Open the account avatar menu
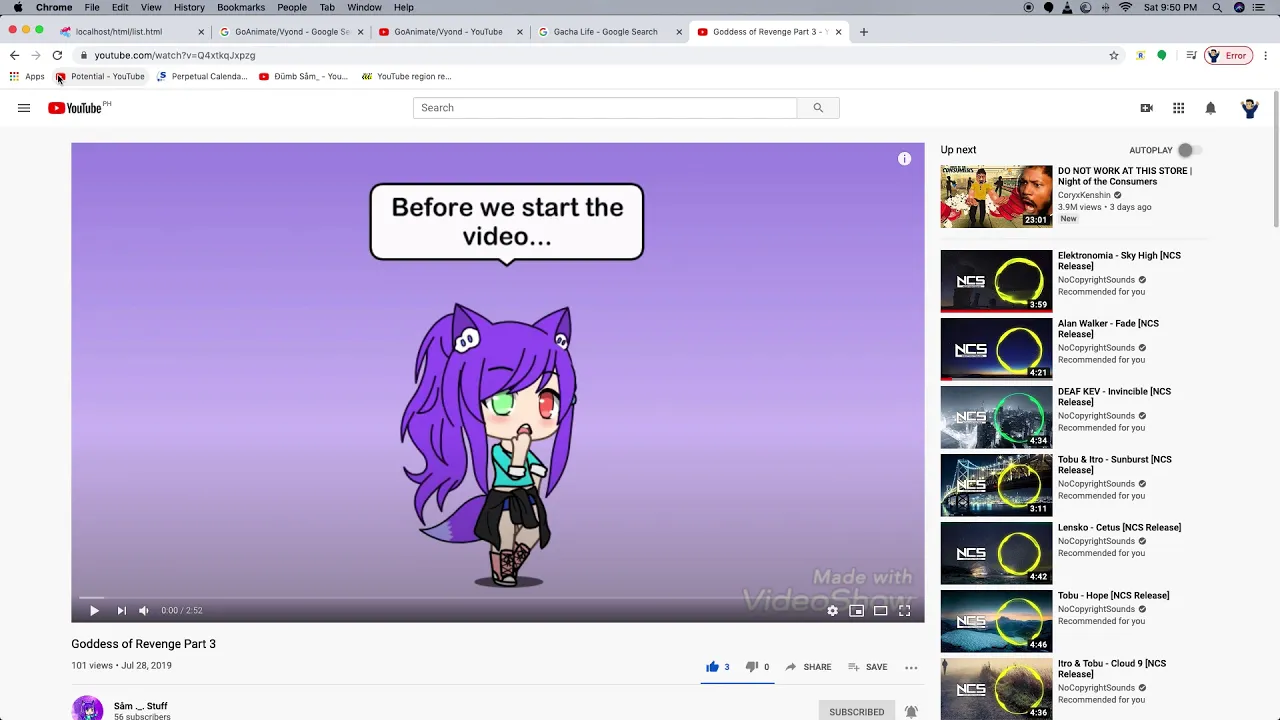Image resolution: width=1280 pixels, height=720 pixels. 1249,108
